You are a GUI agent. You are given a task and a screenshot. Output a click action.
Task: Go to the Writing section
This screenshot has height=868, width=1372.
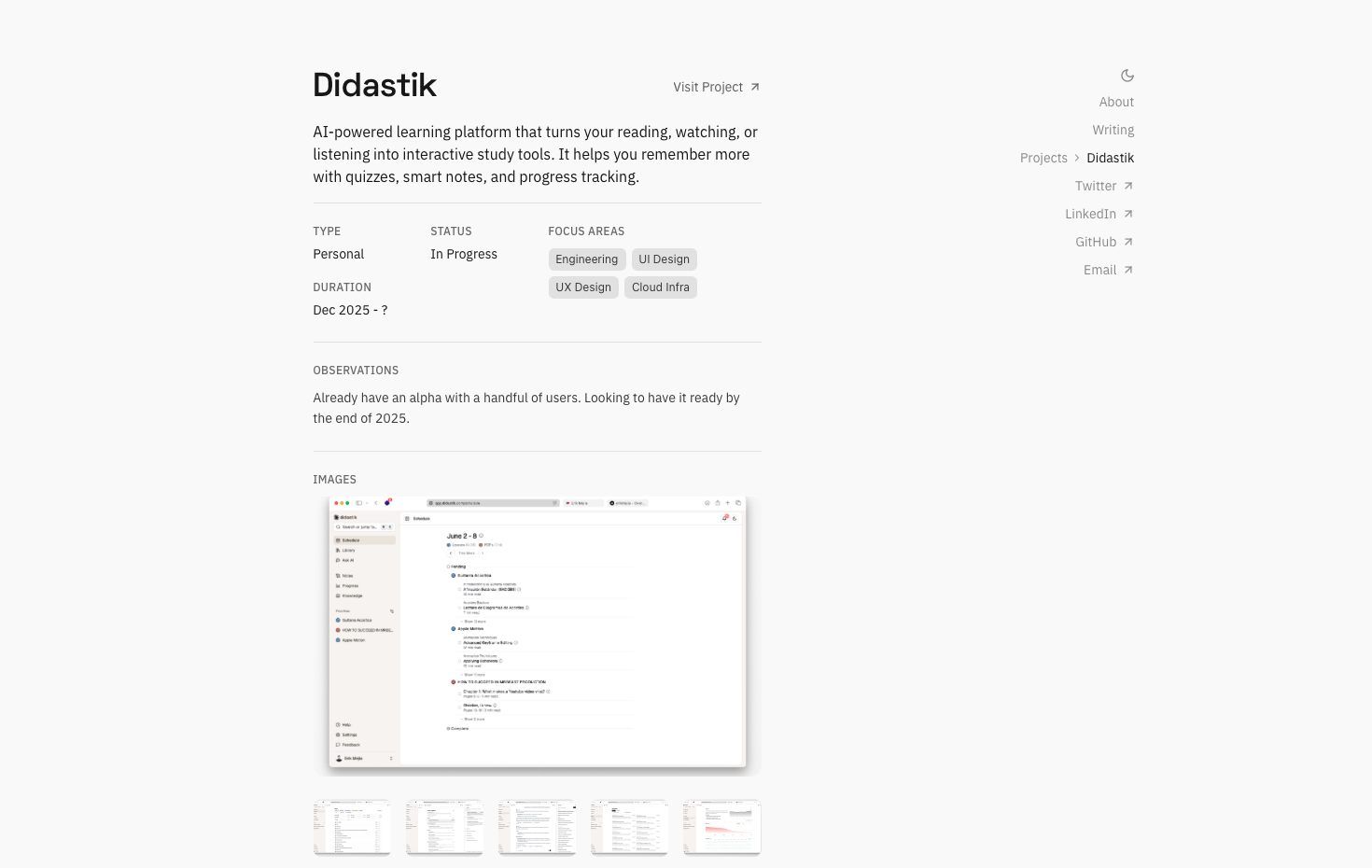coord(1113,130)
